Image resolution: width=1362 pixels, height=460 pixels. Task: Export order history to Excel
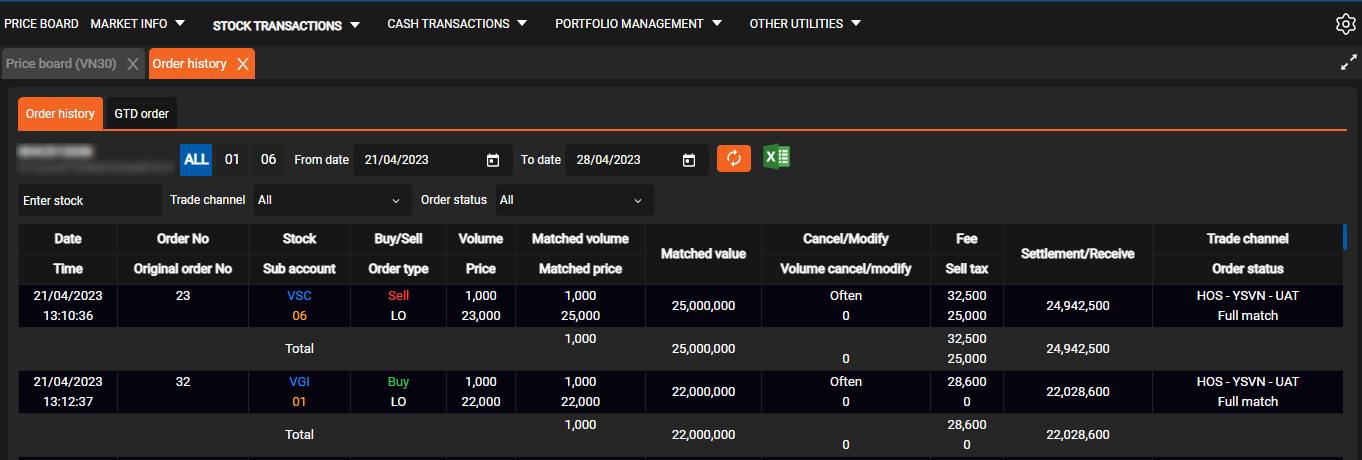click(776, 158)
